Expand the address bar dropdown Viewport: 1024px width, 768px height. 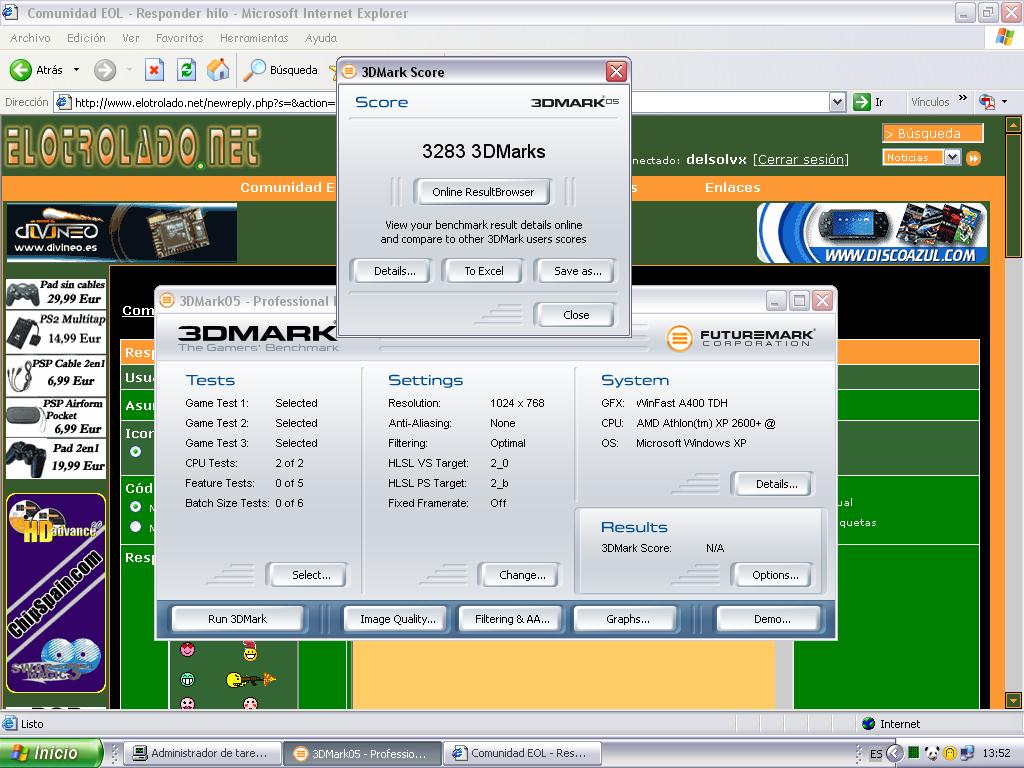[837, 102]
